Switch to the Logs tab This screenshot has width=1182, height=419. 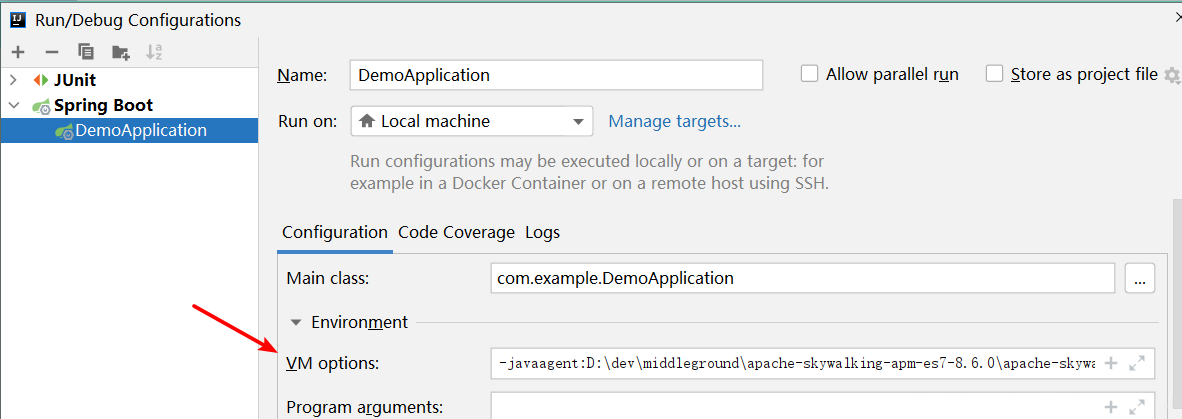(x=543, y=232)
